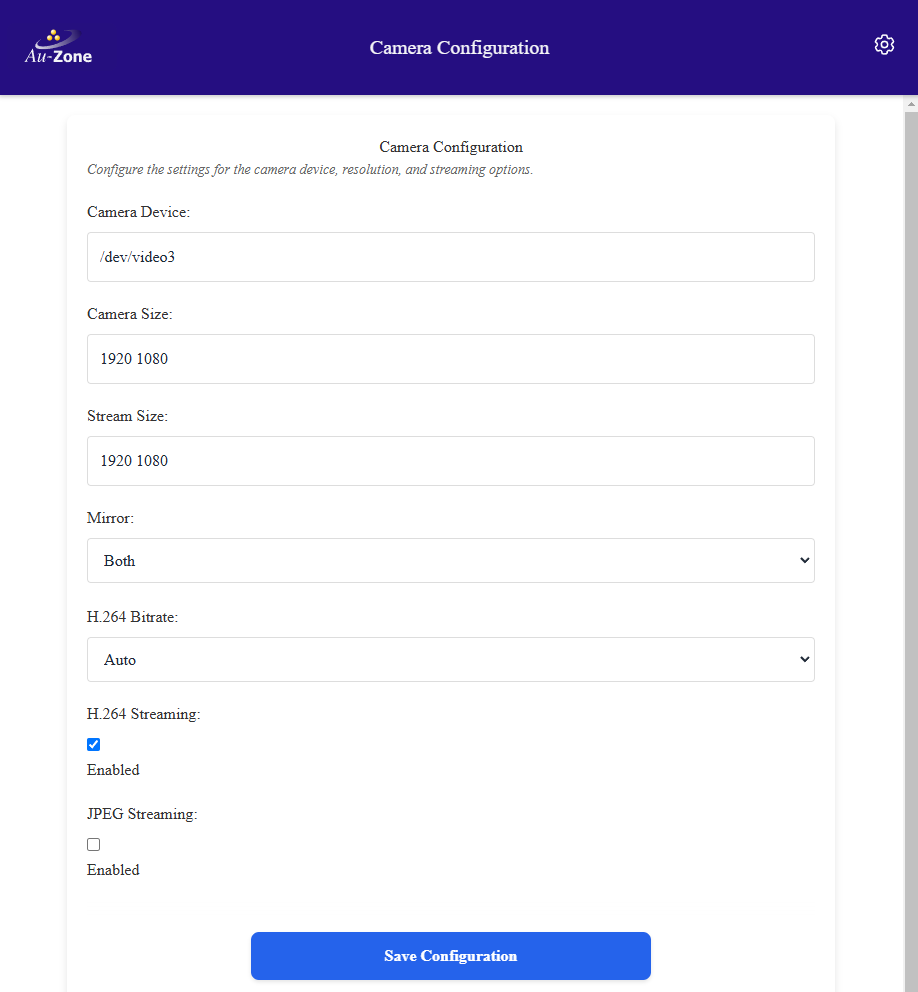Click the H.264 Bitrate dropdown chevron arrow
The width and height of the screenshot is (918, 992).
pyautogui.click(x=803, y=659)
